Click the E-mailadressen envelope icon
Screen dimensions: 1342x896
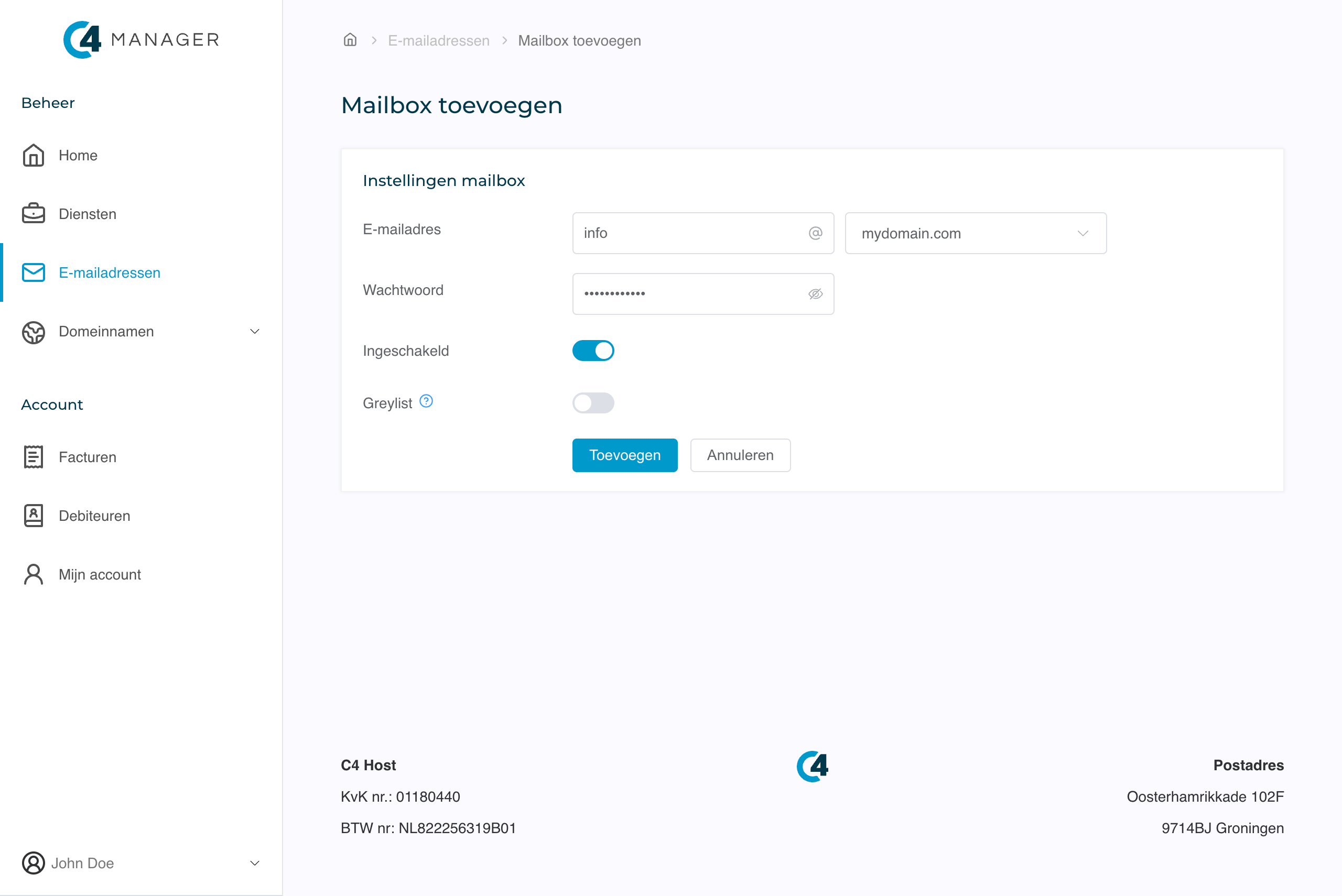[x=33, y=272]
